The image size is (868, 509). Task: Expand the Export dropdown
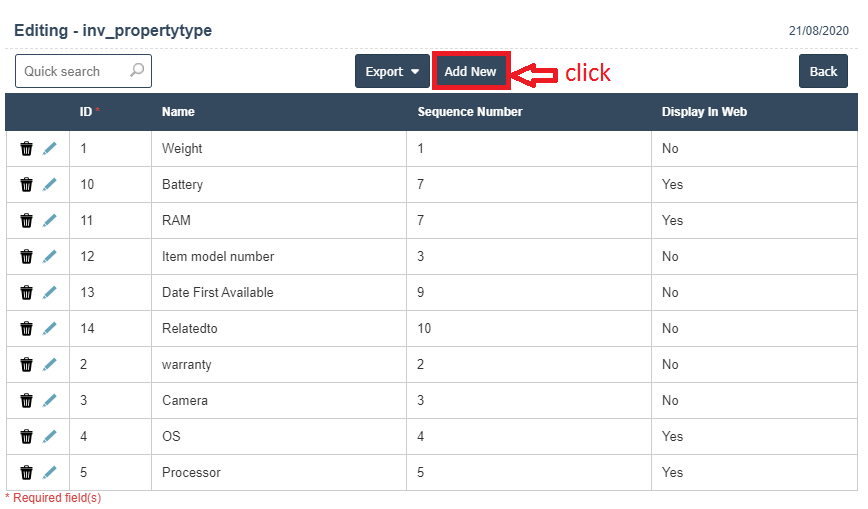tap(392, 72)
